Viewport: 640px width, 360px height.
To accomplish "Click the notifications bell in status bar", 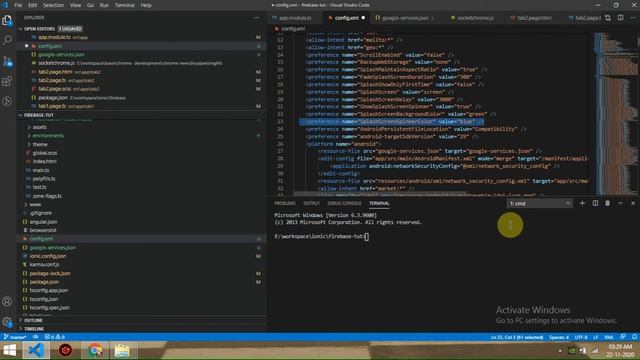I will pos(634,337).
